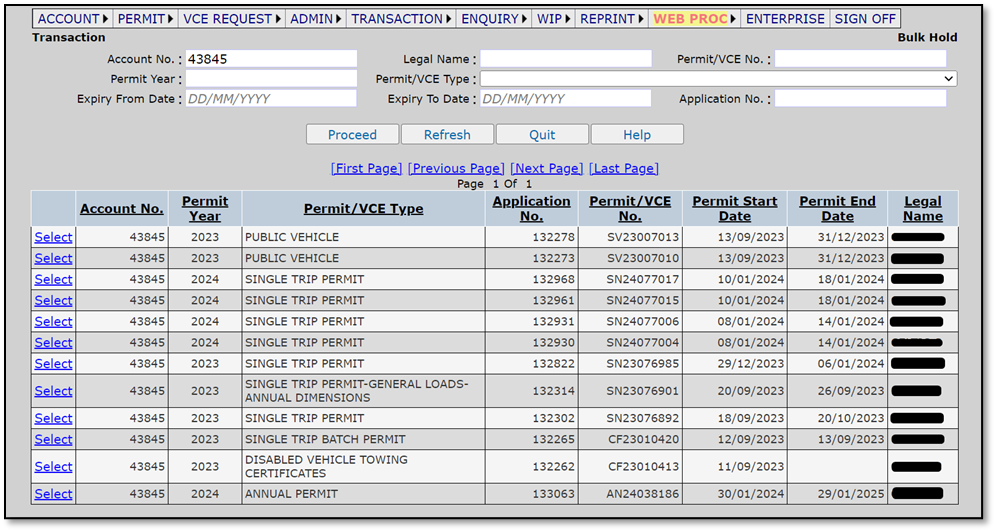The width and height of the screenshot is (996, 532).
Task: Expand the VCE REQUEST menu
Action: pyautogui.click(x=231, y=19)
